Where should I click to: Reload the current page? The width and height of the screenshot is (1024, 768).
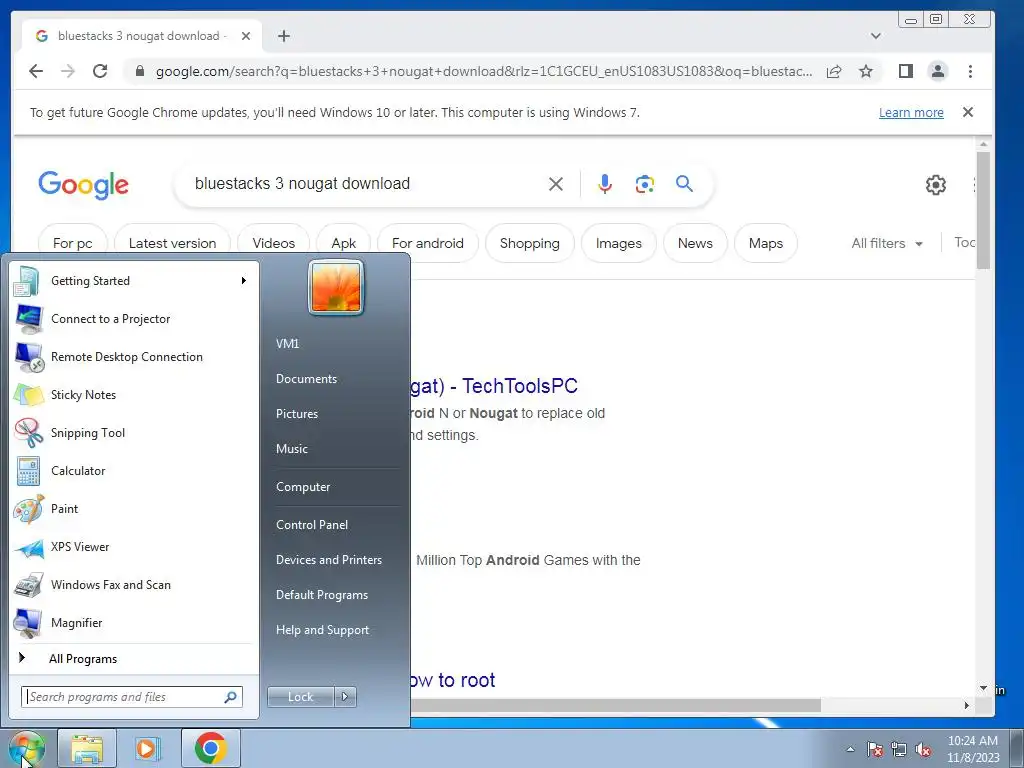(x=100, y=71)
